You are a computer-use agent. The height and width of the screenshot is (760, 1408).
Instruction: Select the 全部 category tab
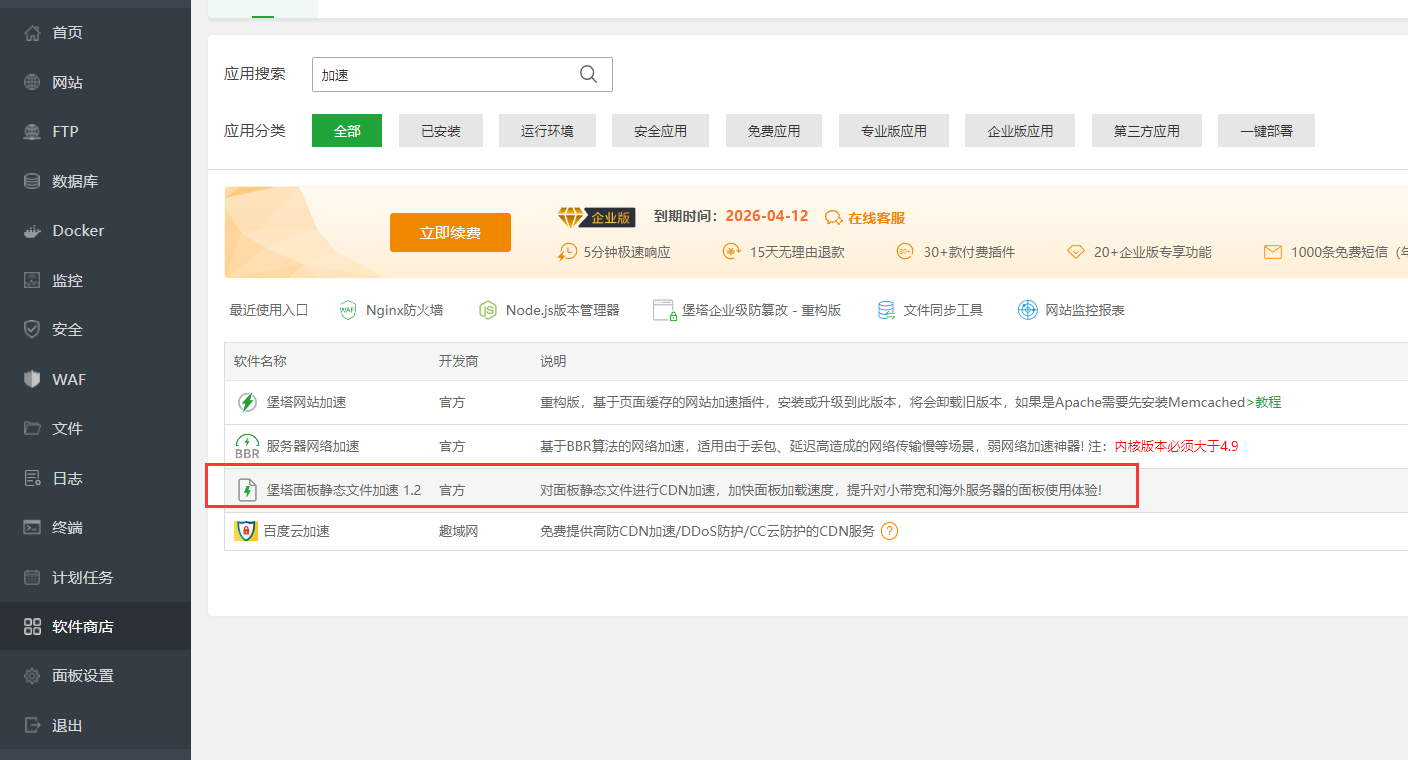347,131
